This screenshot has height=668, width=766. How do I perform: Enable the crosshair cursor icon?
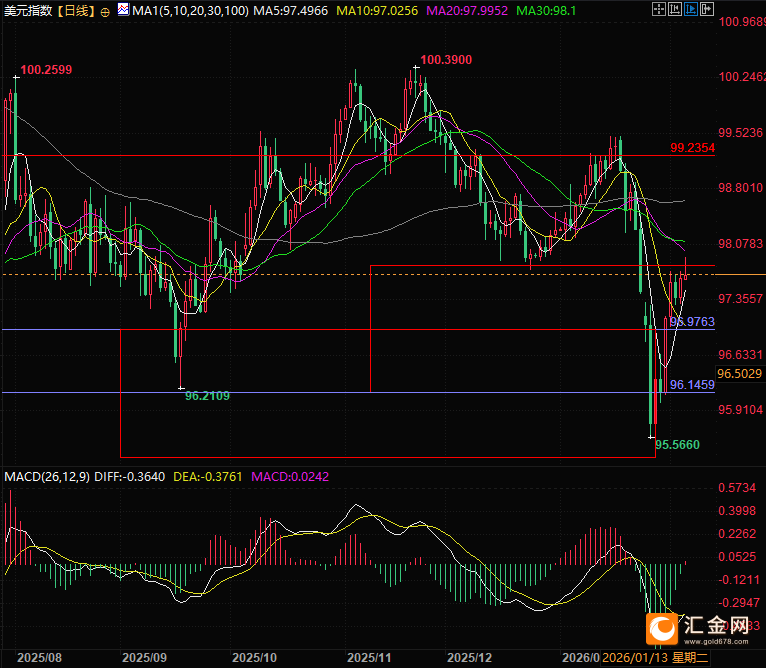659,9
